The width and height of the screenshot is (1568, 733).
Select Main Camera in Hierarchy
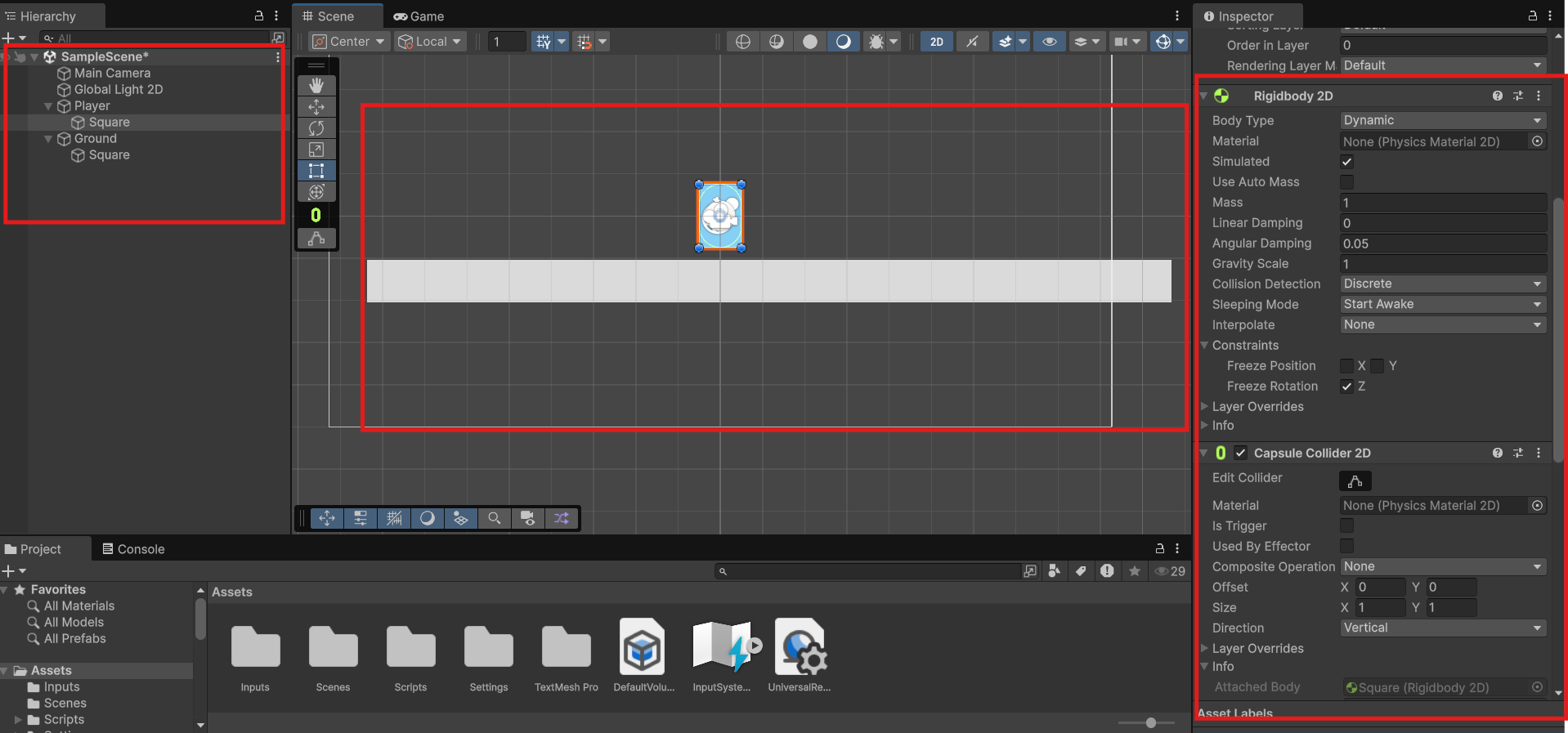click(x=112, y=73)
